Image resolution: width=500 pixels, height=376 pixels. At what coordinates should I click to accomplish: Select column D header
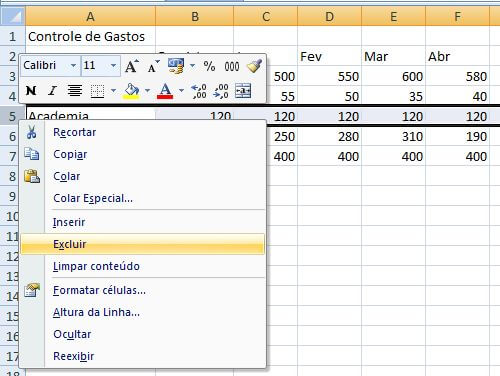pyautogui.click(x=329, y=16)
